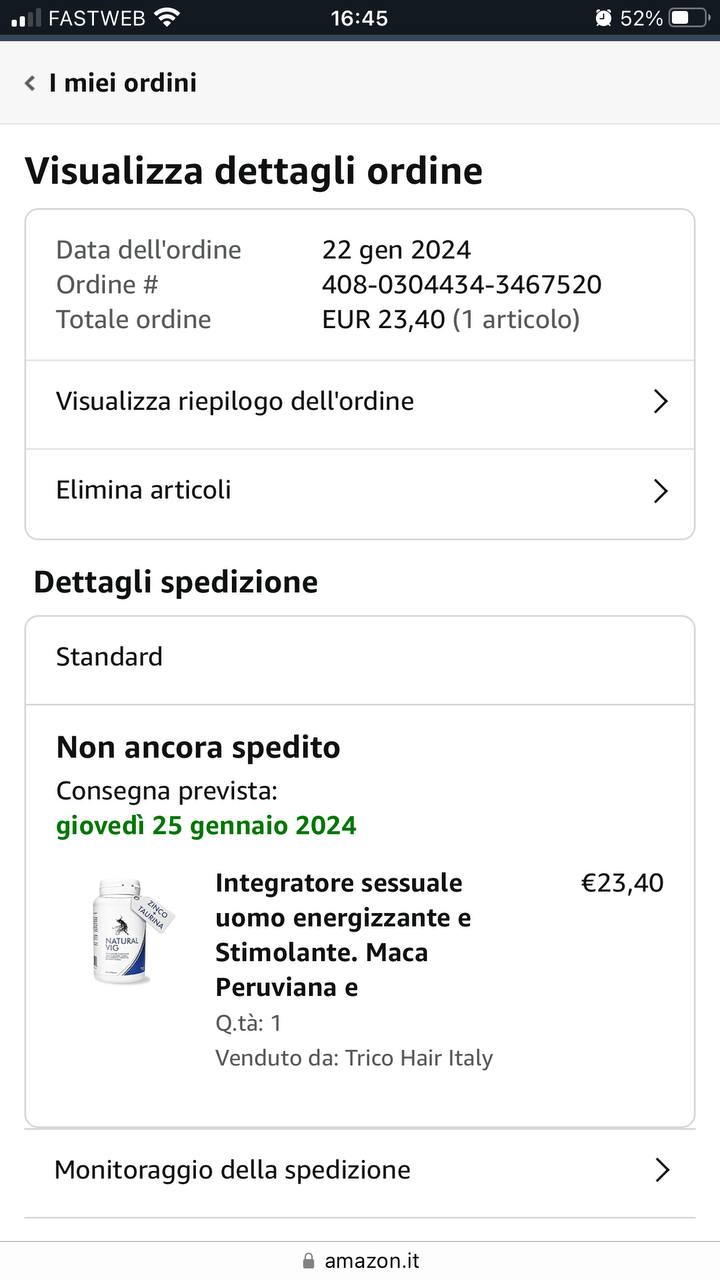Tap the back arrow beside I miei ordini
Screen dimensions: 720x1280
pos(30,83)
